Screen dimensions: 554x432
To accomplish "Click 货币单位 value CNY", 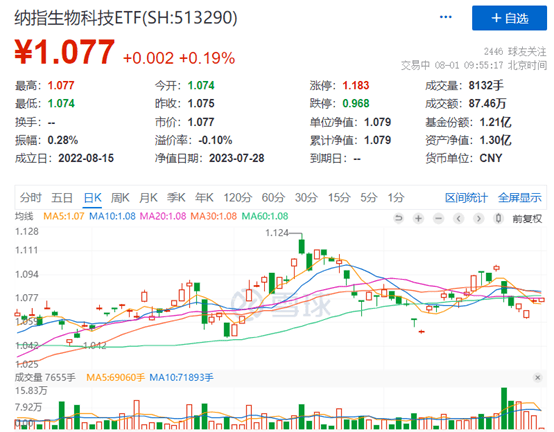I will tap(491, 158).
